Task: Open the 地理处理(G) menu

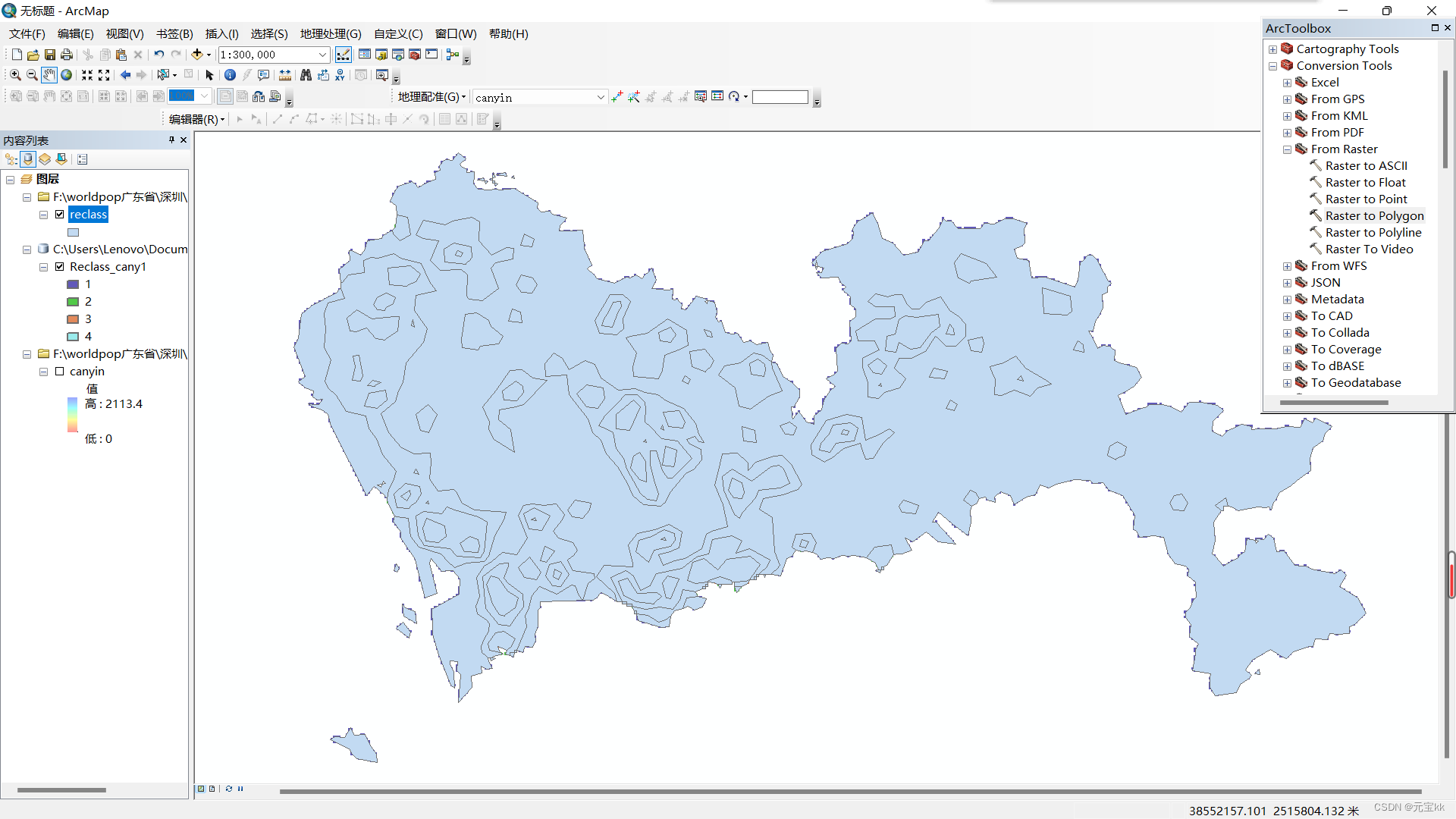Action: 331,34
